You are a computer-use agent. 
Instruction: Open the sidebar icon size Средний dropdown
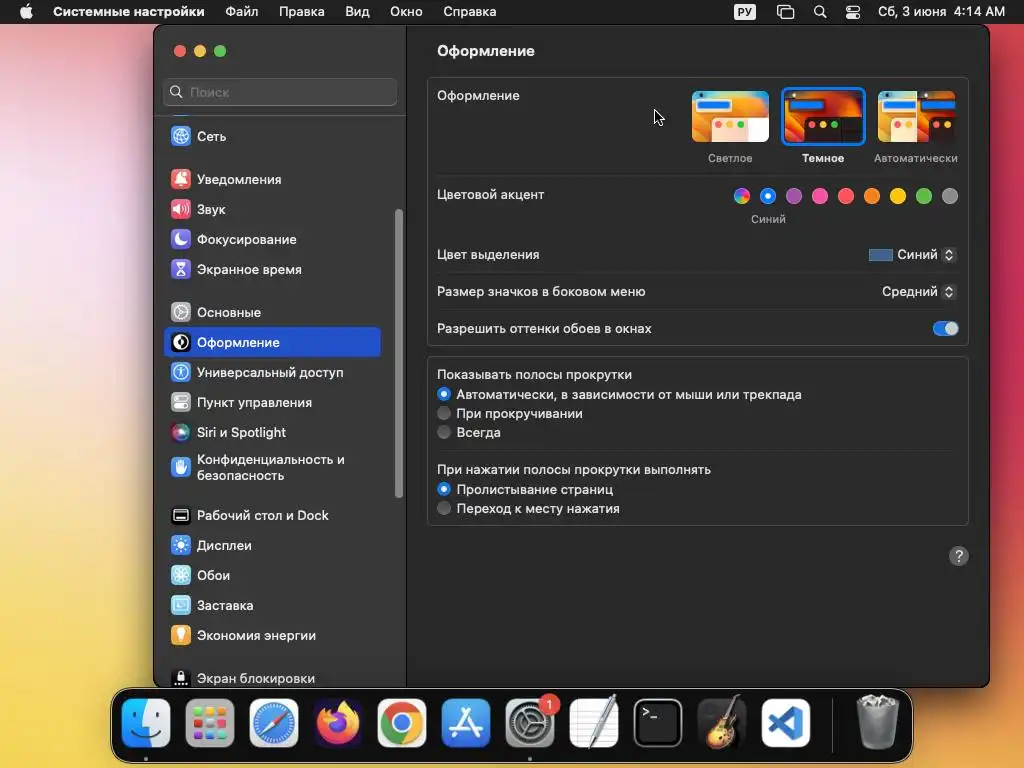click(919, 291)
